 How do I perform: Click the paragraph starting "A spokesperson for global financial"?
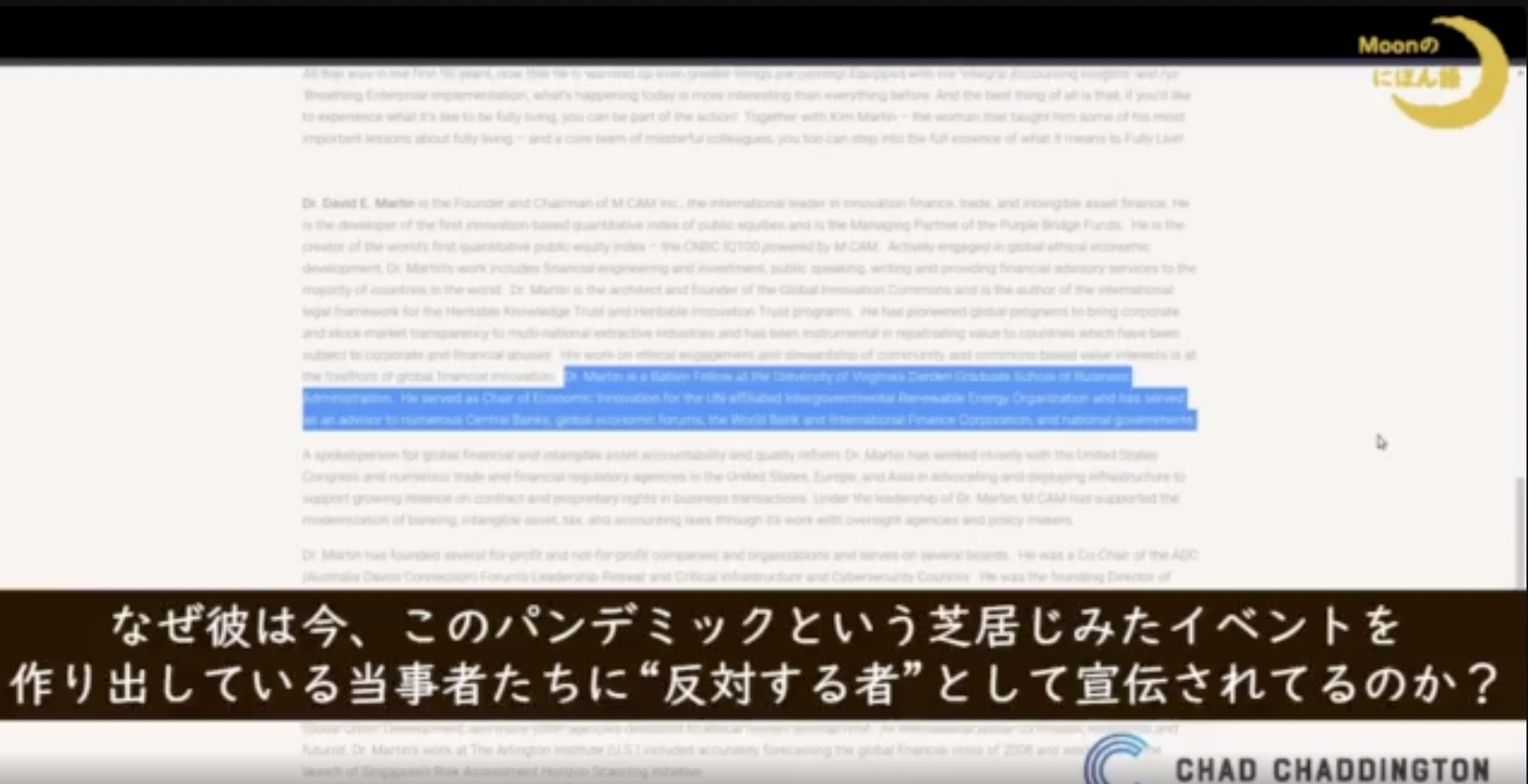click(x=744, y=487)
